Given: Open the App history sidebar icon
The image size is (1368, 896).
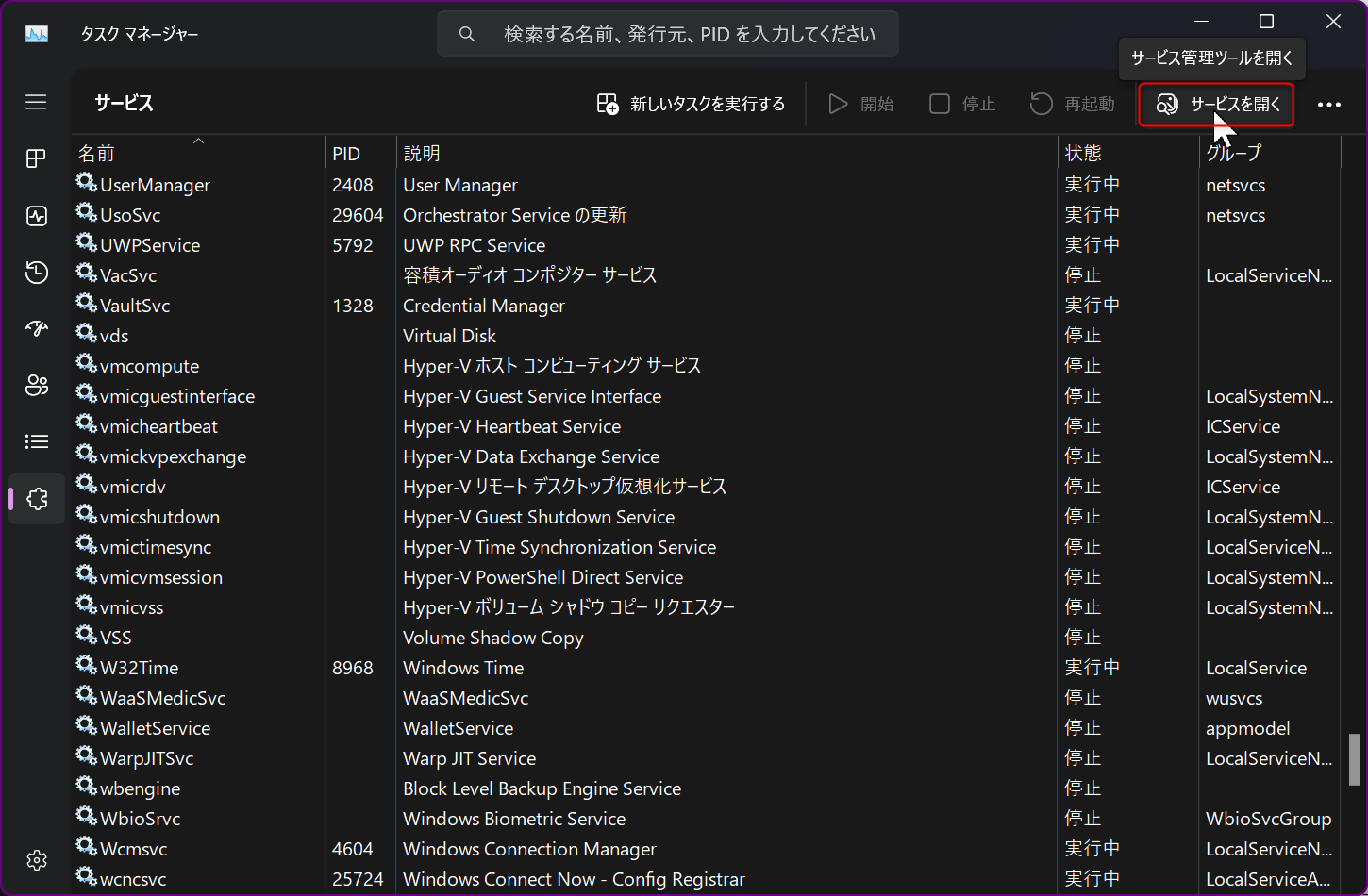Looking at the screenshot, I should click(36, 273).
